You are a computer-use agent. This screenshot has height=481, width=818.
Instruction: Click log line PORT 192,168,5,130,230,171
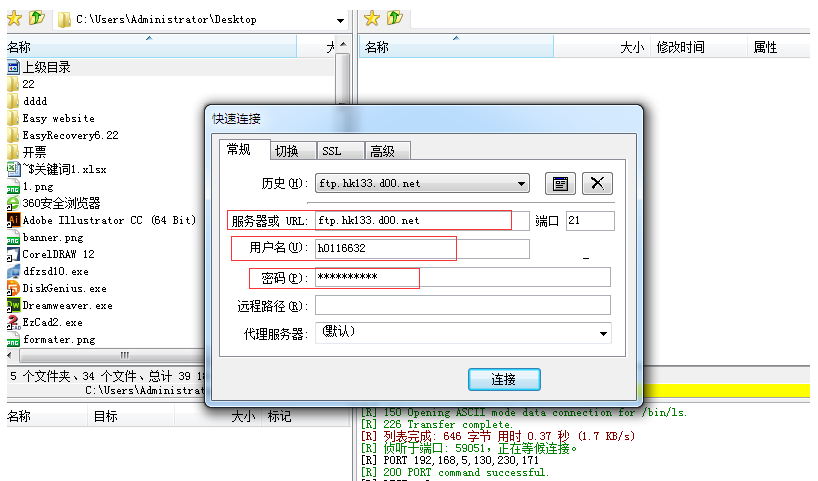449,461
